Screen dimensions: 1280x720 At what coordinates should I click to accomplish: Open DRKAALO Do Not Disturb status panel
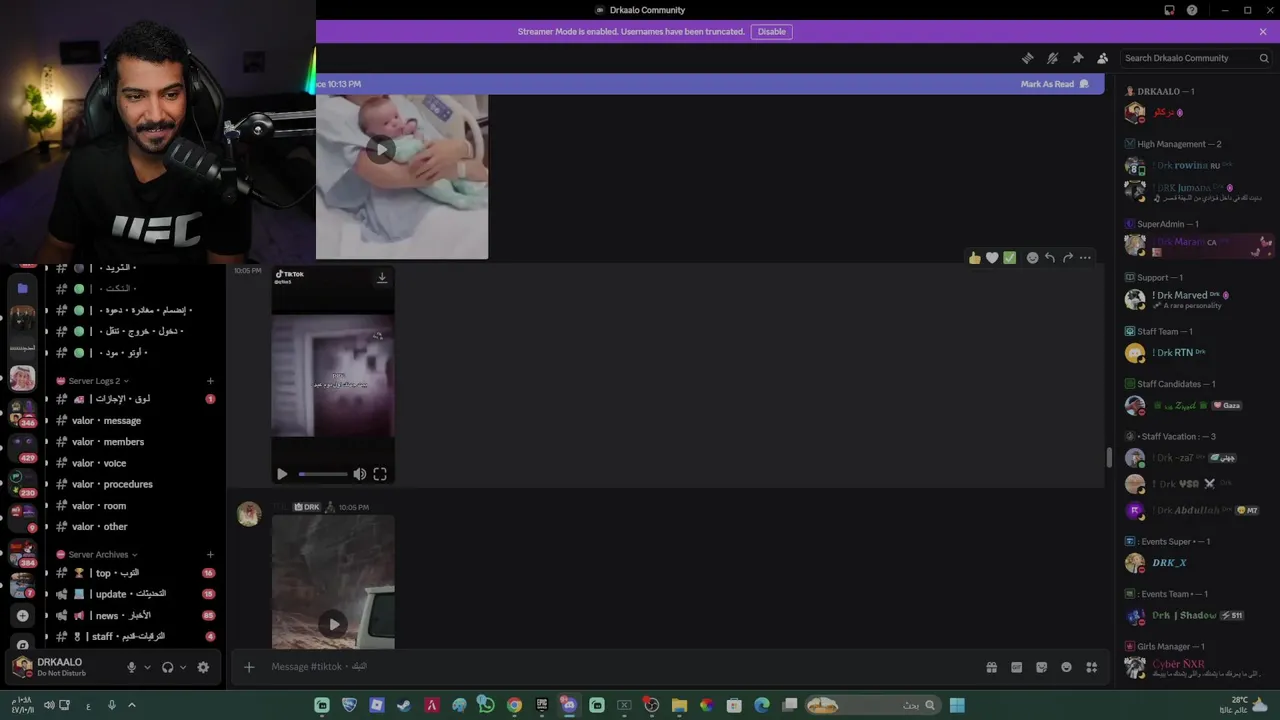point(62,667)
